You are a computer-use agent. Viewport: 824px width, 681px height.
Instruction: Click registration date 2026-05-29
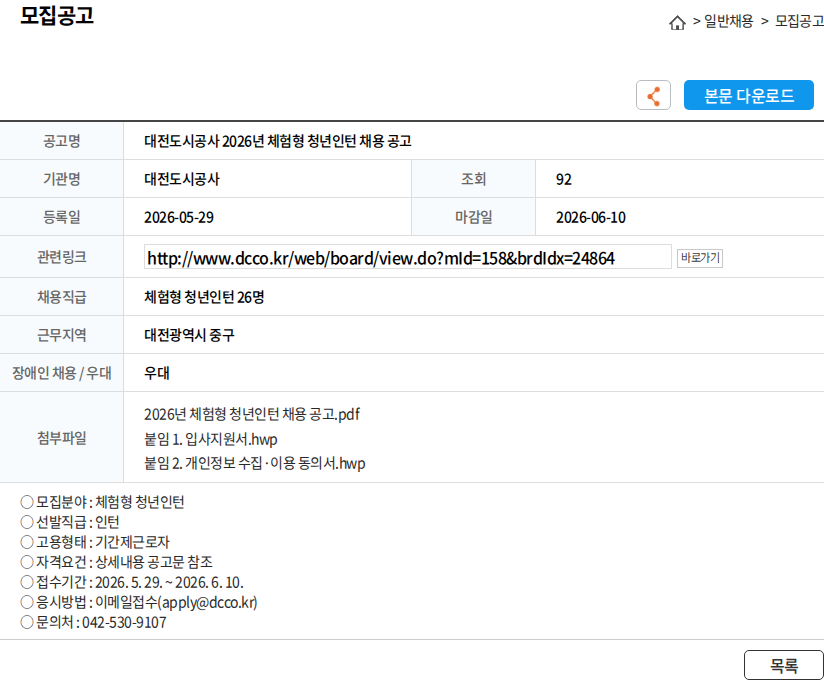pos(179,218)
